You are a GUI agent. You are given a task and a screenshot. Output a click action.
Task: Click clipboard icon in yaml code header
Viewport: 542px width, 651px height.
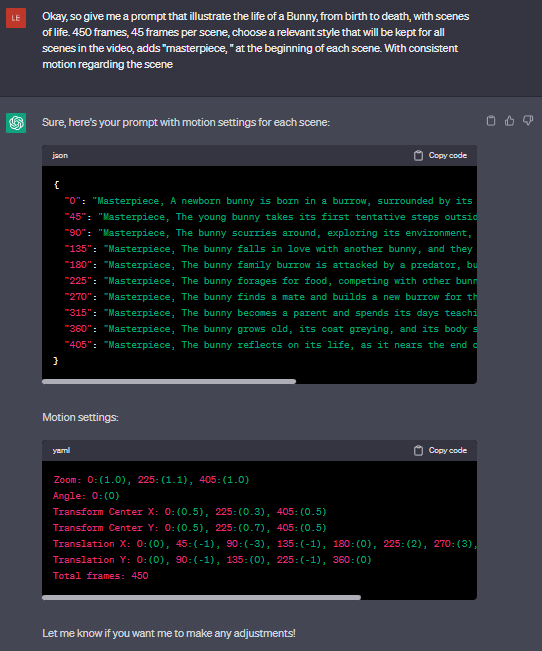point(418,450)
